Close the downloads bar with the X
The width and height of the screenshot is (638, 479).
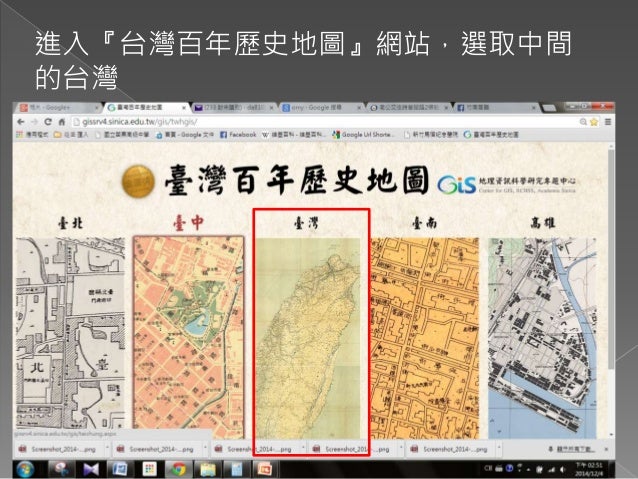coord(606,449)
